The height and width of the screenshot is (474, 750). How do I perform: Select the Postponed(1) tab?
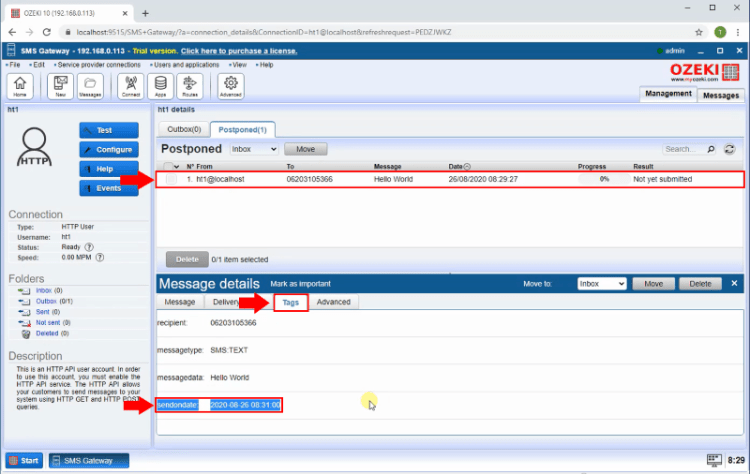tap(243, 130)
